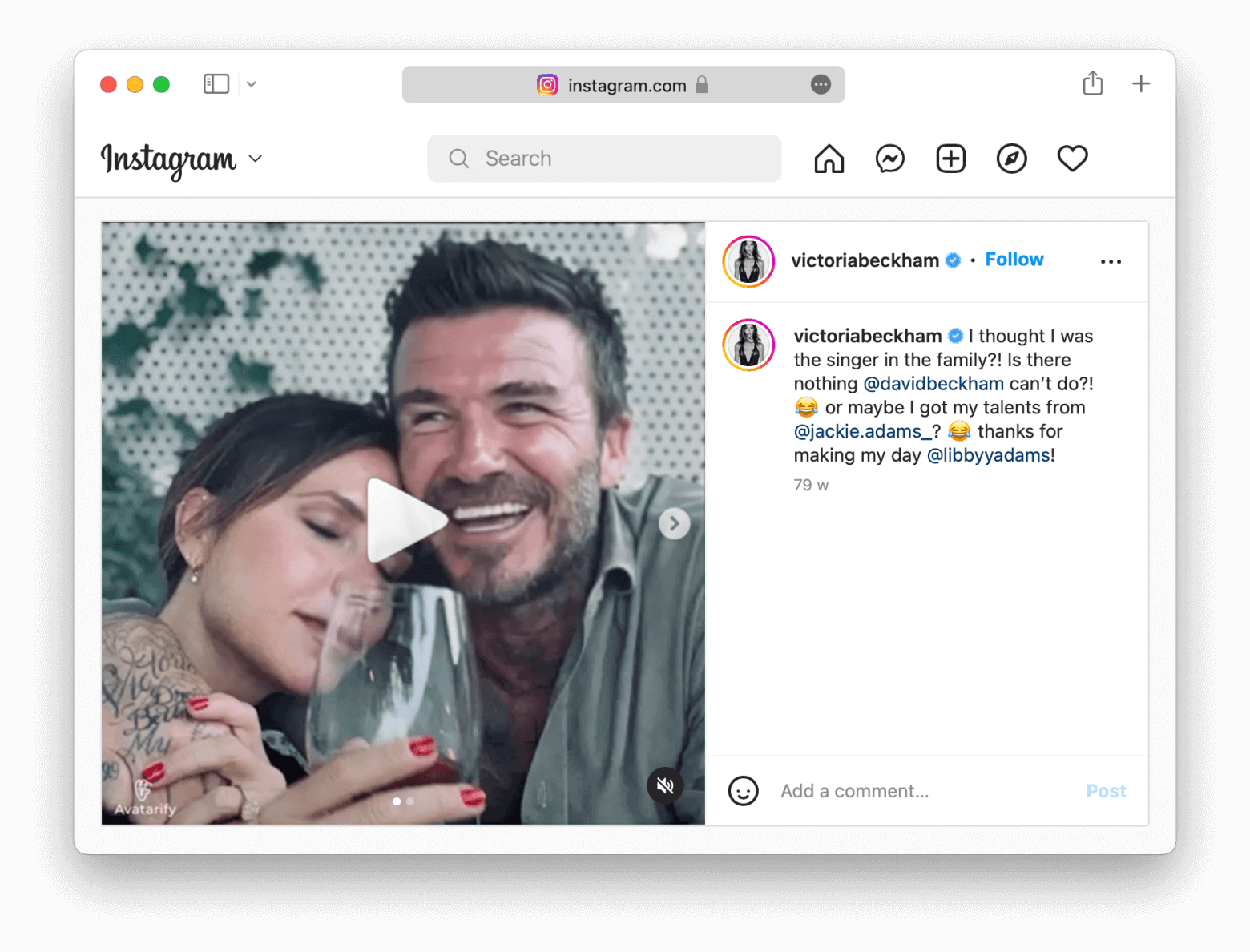Expand the sidebar tab group chevron
1250x952 pixels.
click(x=252, y=84)
